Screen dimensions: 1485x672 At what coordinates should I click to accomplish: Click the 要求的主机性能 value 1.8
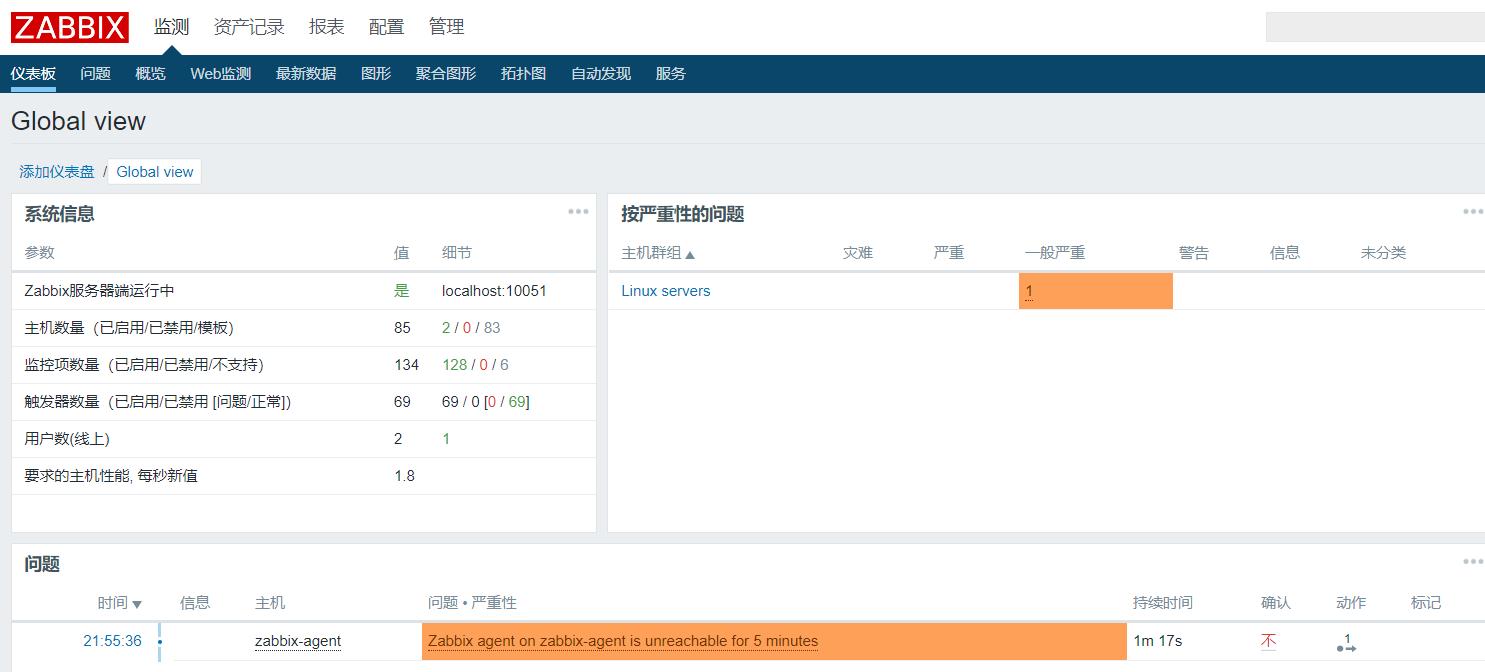click(x=404, y=476)
